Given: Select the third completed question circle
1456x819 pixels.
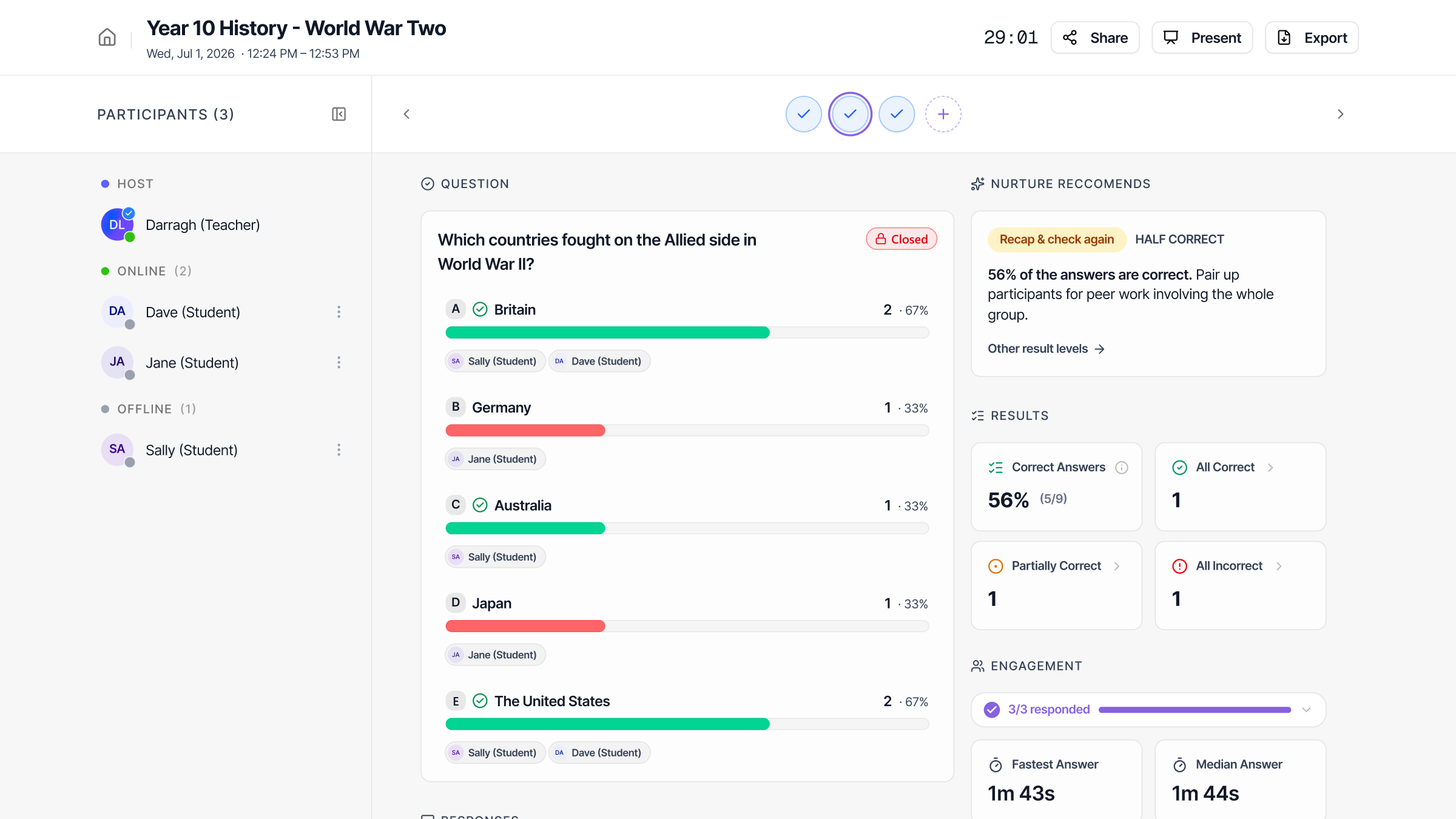Looking at the screenshot, I should [897, 114].
